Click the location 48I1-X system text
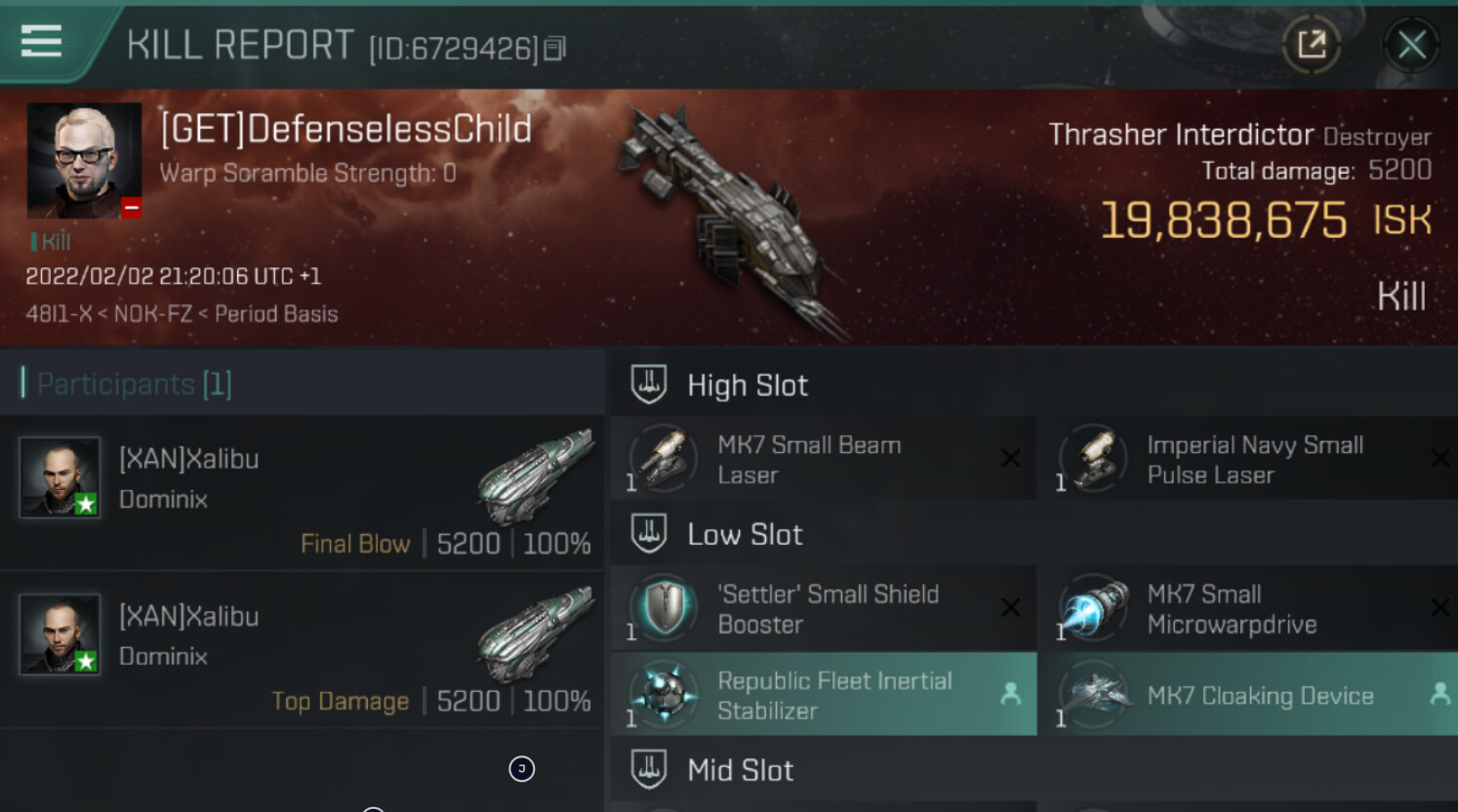 (x=59, y=314)
